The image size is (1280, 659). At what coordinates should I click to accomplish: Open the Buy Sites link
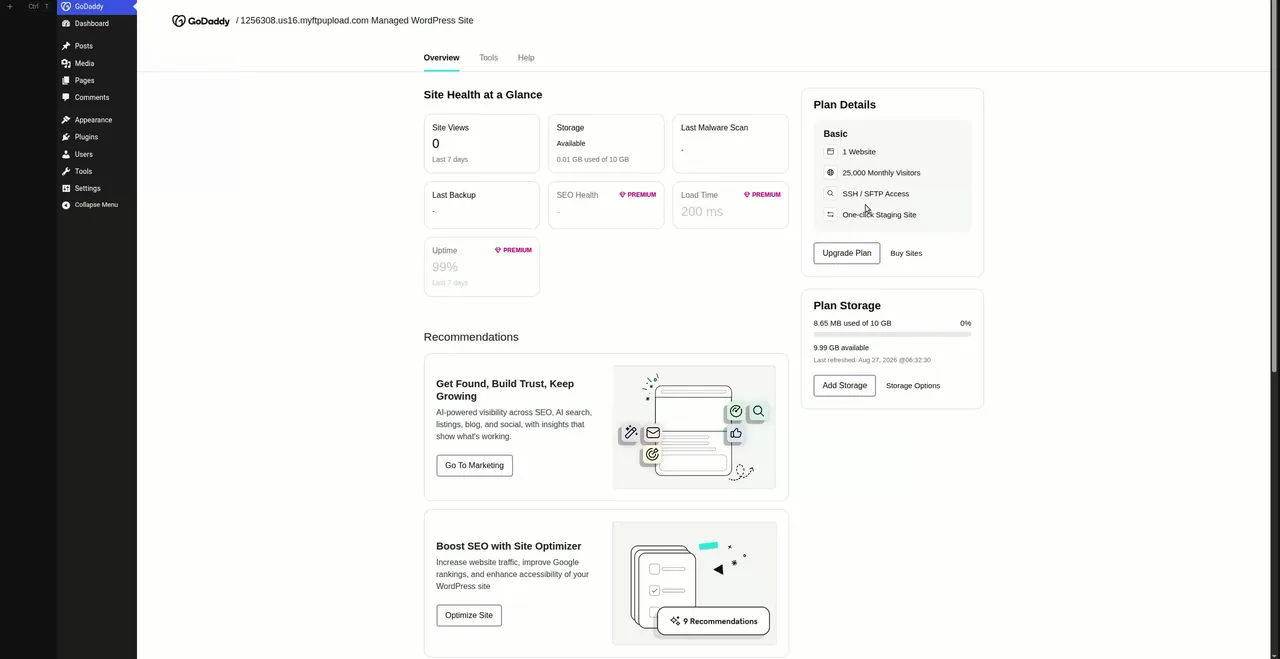[x=906, y=253]
